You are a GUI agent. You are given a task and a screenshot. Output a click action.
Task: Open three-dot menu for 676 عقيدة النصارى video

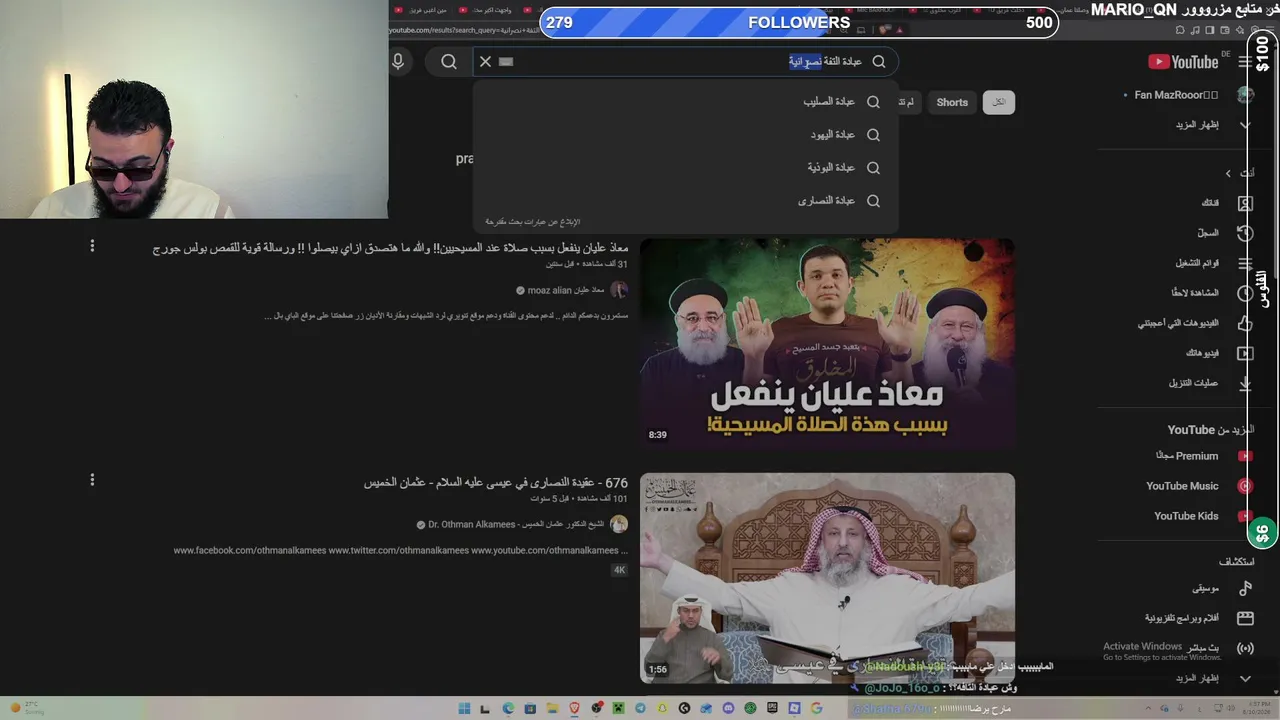[92, 480]
